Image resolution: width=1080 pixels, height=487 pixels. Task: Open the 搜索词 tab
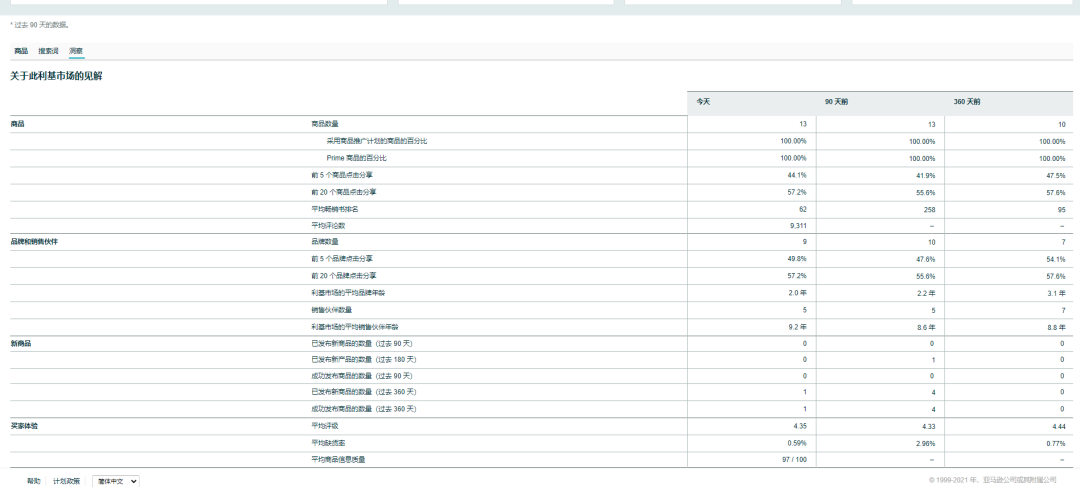click(48, 51)
